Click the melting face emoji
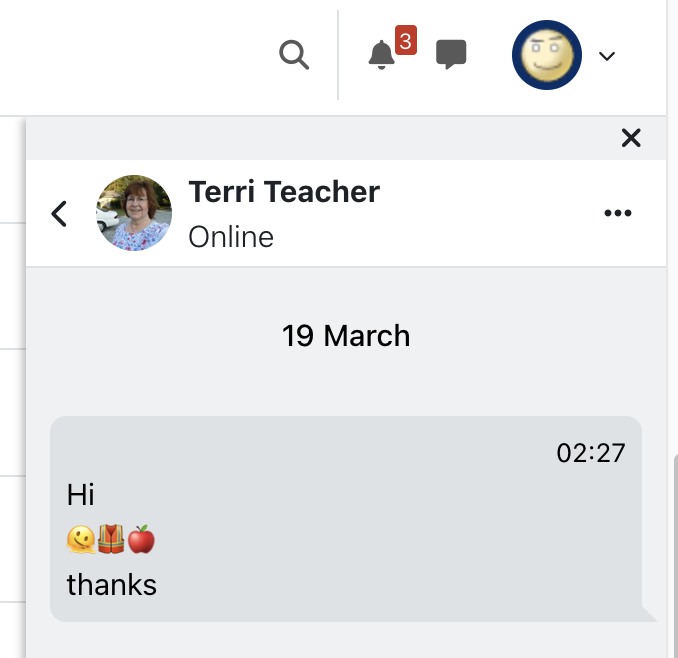This screenshot has width=678, height=658. coord(81,540)
